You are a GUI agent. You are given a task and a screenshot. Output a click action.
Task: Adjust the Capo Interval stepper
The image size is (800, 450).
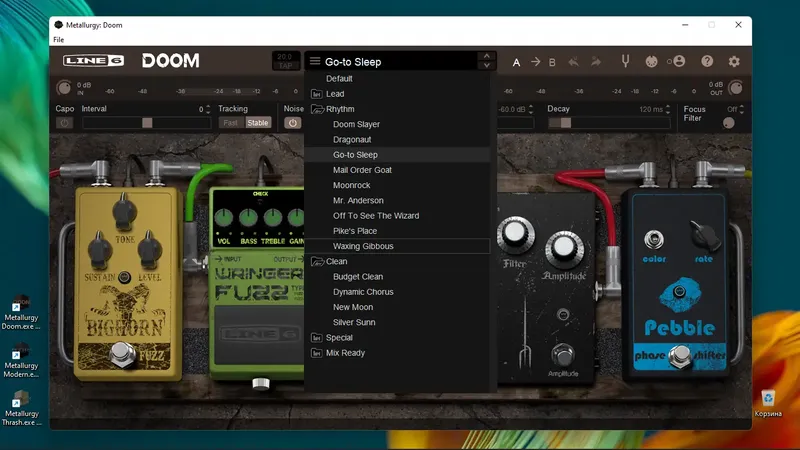click(x=208, y=109)
